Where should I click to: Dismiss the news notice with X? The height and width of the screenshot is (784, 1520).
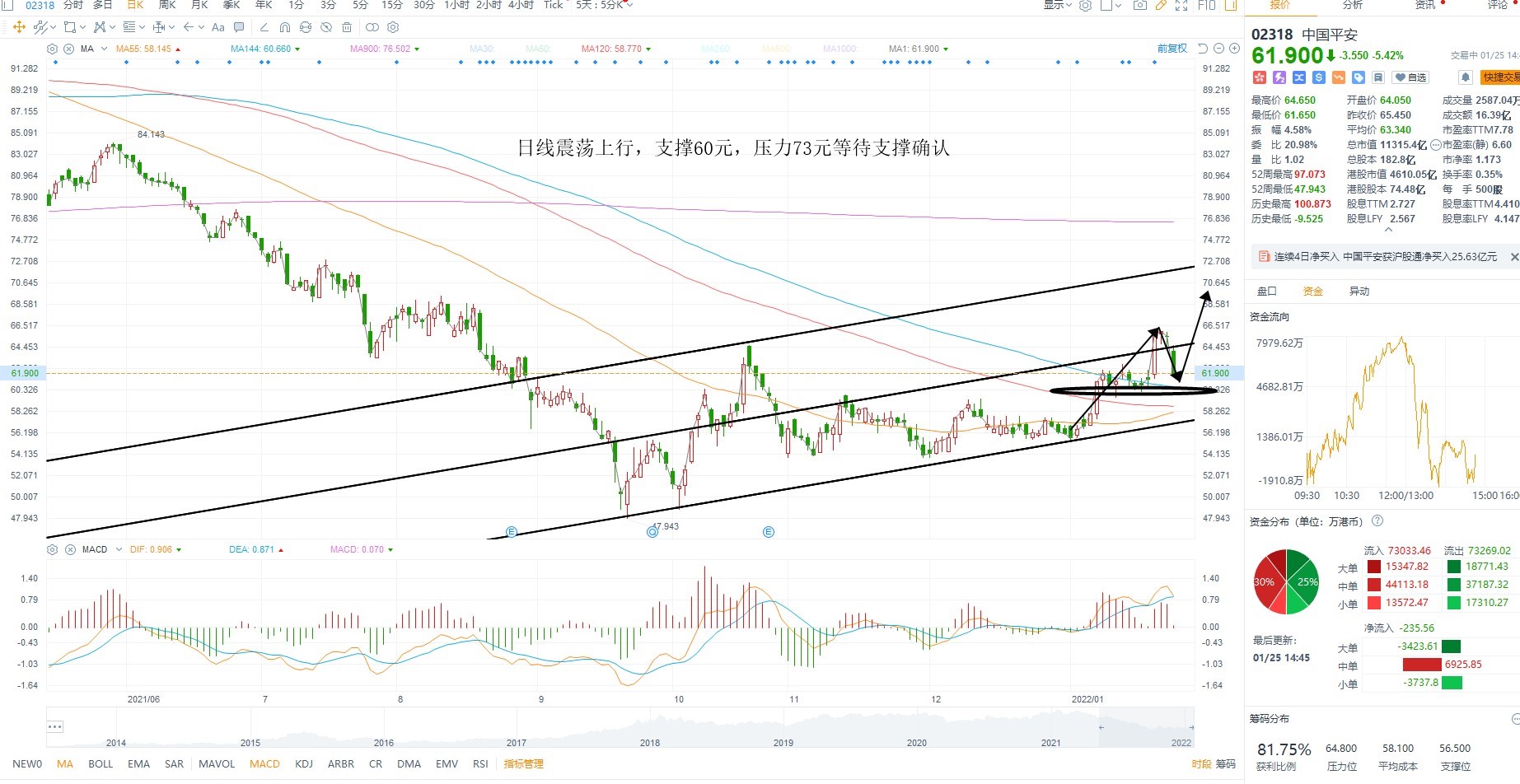tap(1514, 257)
